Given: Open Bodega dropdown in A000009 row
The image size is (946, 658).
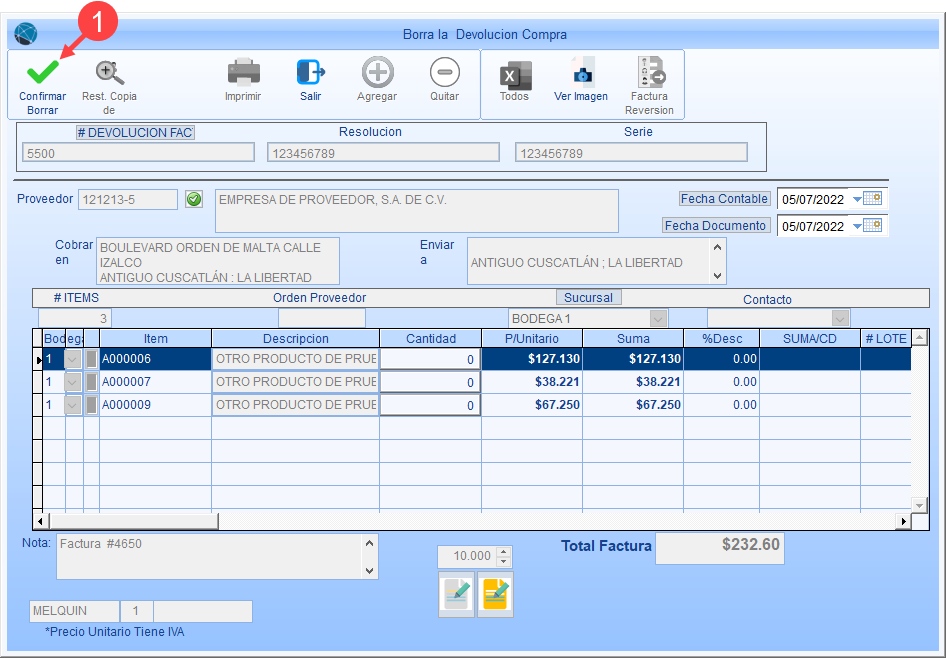Looking at the screenshot, I should (72, 405).
